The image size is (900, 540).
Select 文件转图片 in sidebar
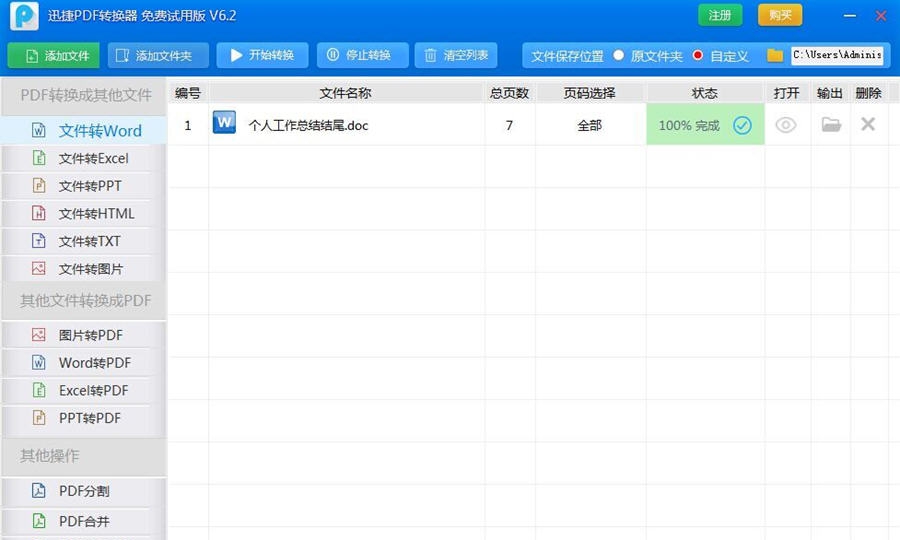84,269
